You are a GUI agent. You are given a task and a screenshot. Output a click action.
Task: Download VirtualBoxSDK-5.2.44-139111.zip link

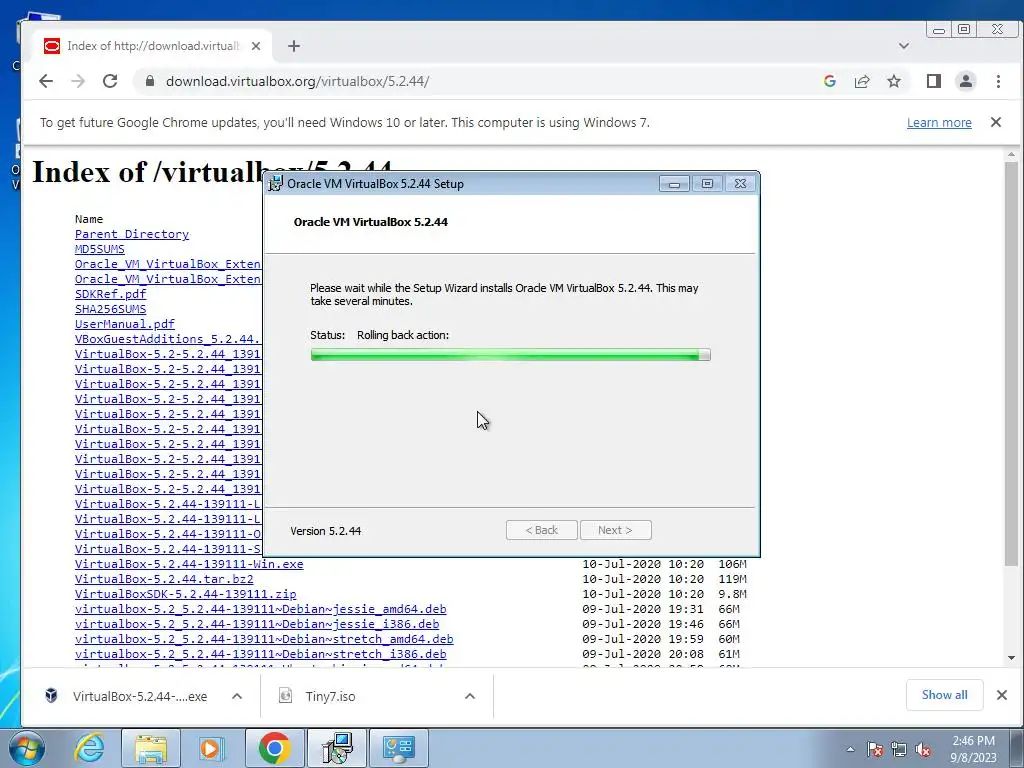click(185, 594)
